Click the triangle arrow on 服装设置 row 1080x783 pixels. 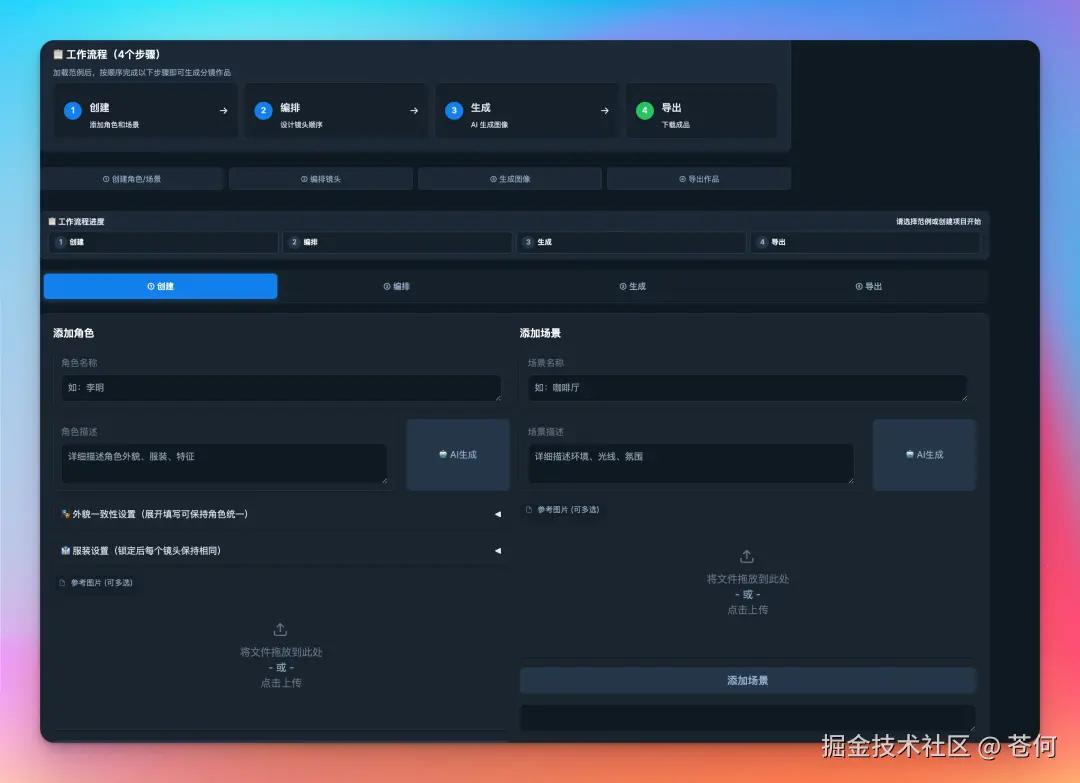[497, 551]
